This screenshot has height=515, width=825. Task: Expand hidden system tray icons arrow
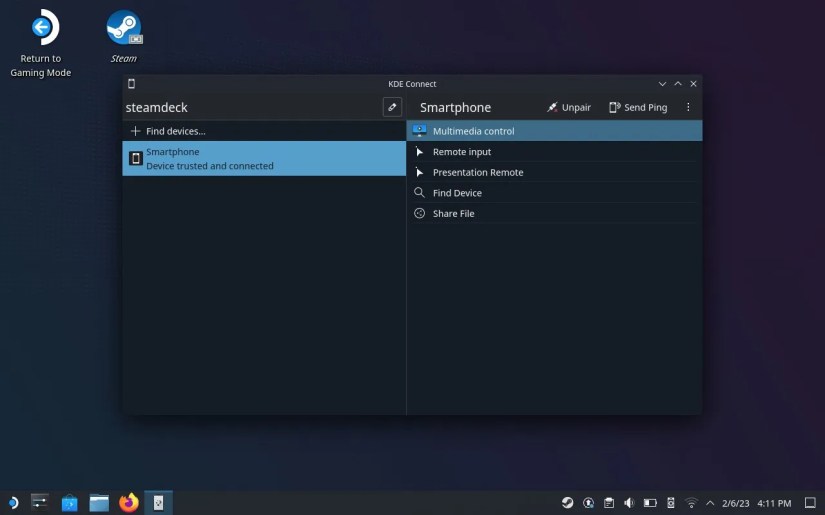(710, 503)
